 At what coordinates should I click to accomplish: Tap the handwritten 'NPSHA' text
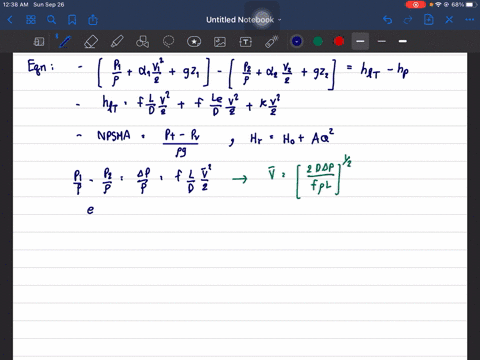[x=114, y=136]
